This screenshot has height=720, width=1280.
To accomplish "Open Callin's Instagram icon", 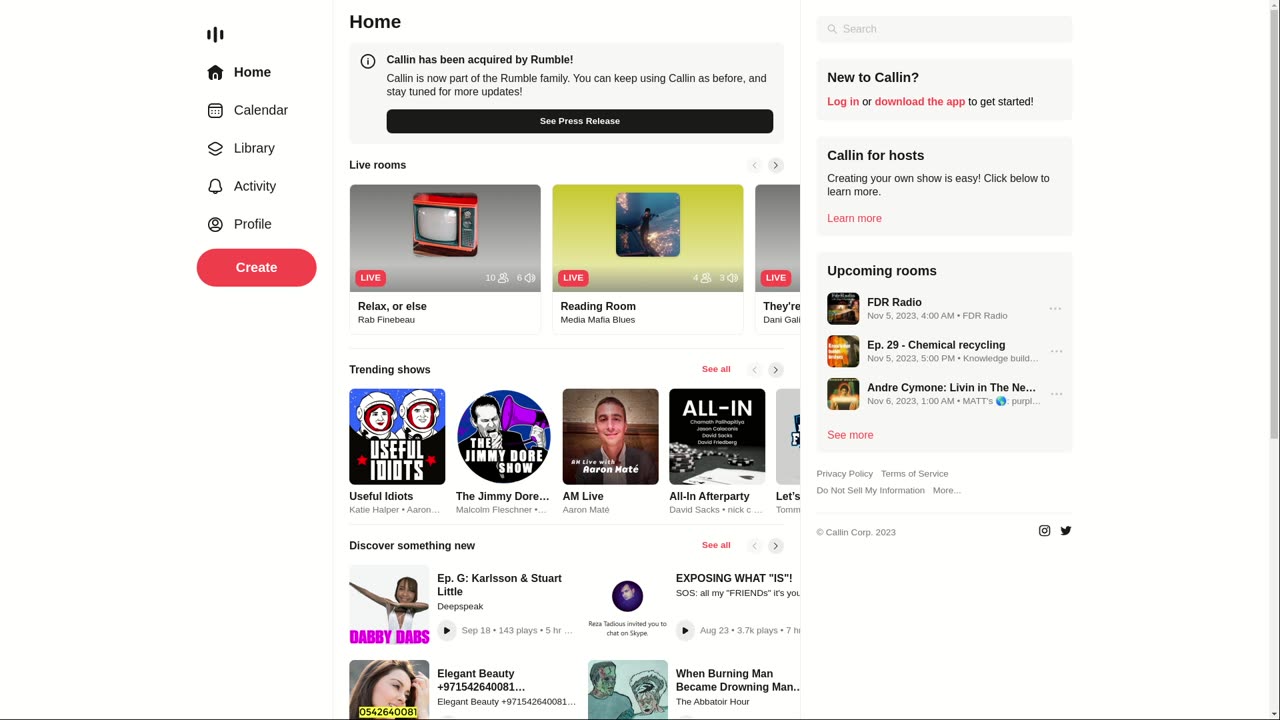I will (1044, 531).
